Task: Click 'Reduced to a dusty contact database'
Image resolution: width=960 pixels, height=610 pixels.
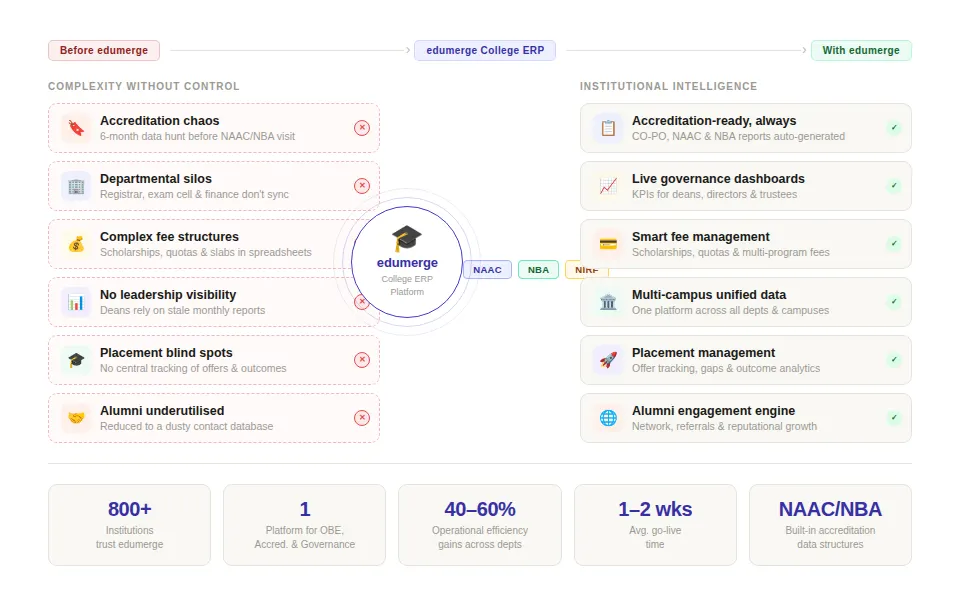Action: pos(187,426)
